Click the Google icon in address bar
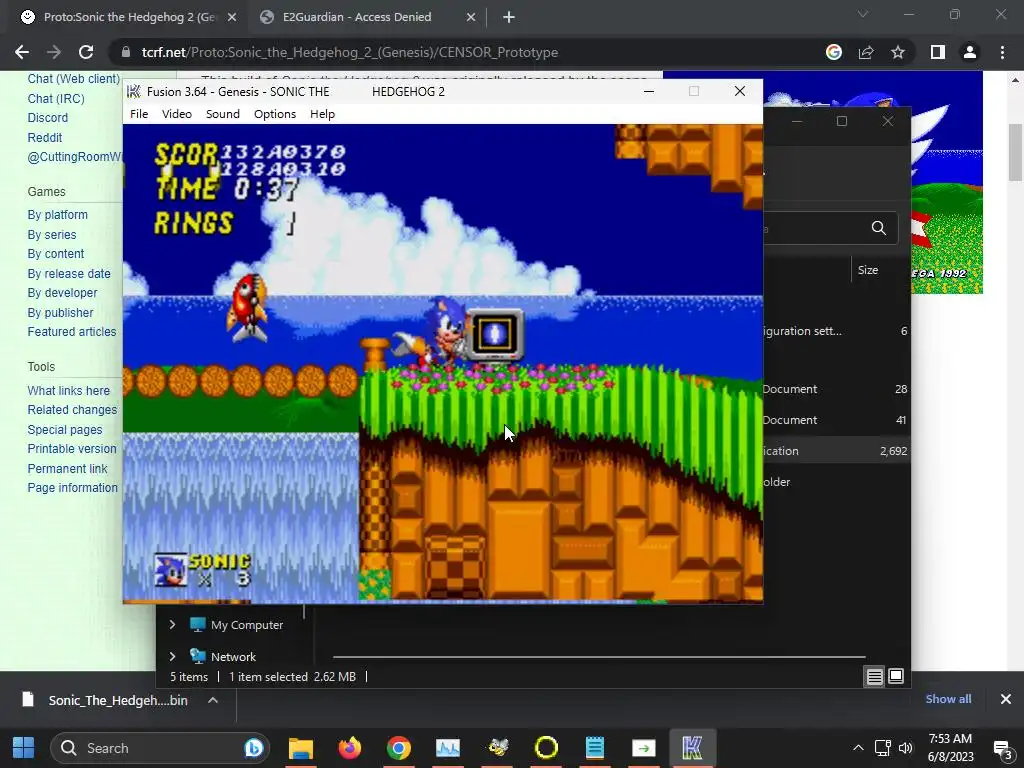This screenshot has width=1024, height=768. [834, 52]
